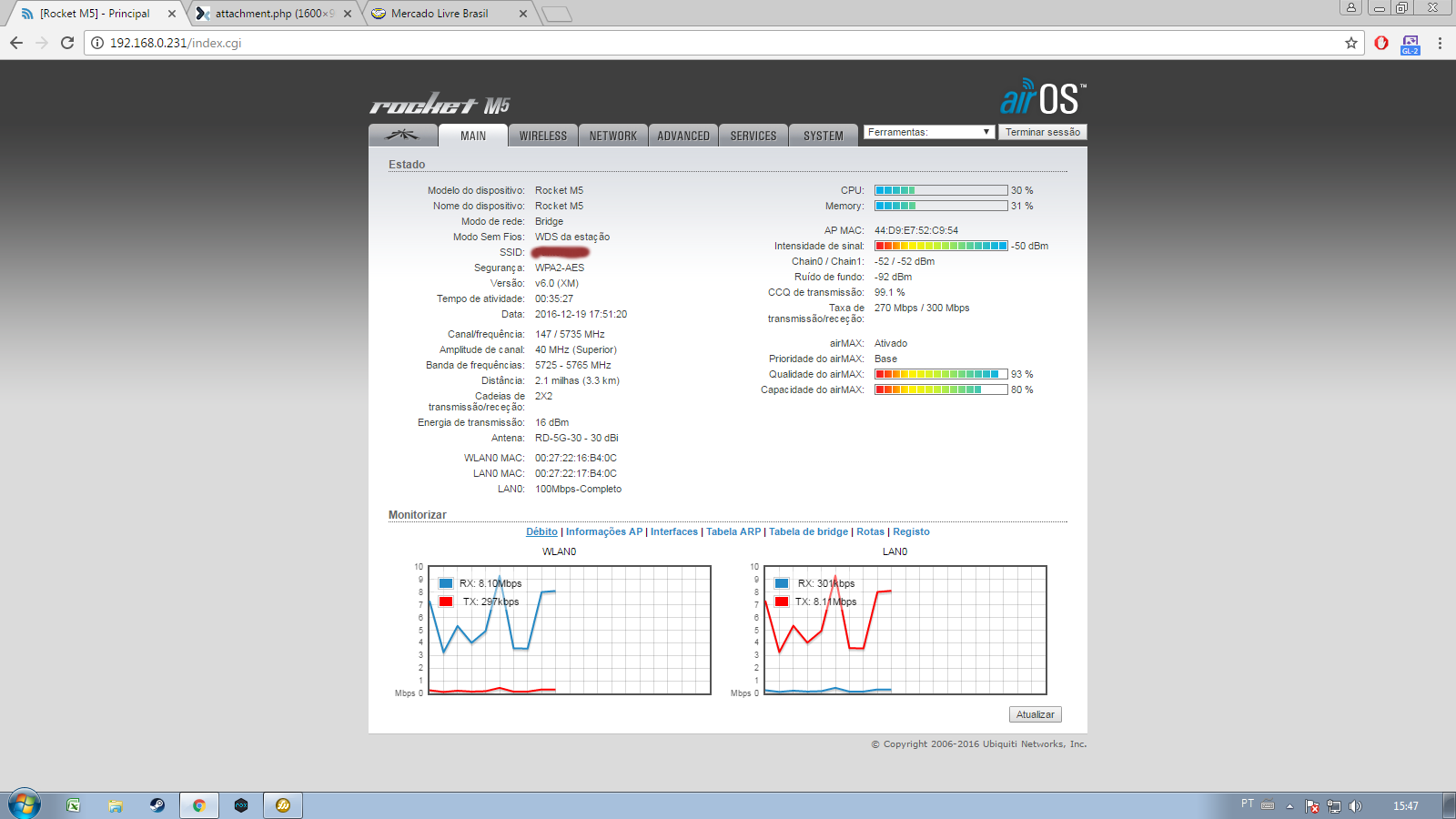Click the WLAN0 MAC value 00:27:22:16:B4:0C
Viewport: 1456px width, 819px height.
[x=576, y=458]
